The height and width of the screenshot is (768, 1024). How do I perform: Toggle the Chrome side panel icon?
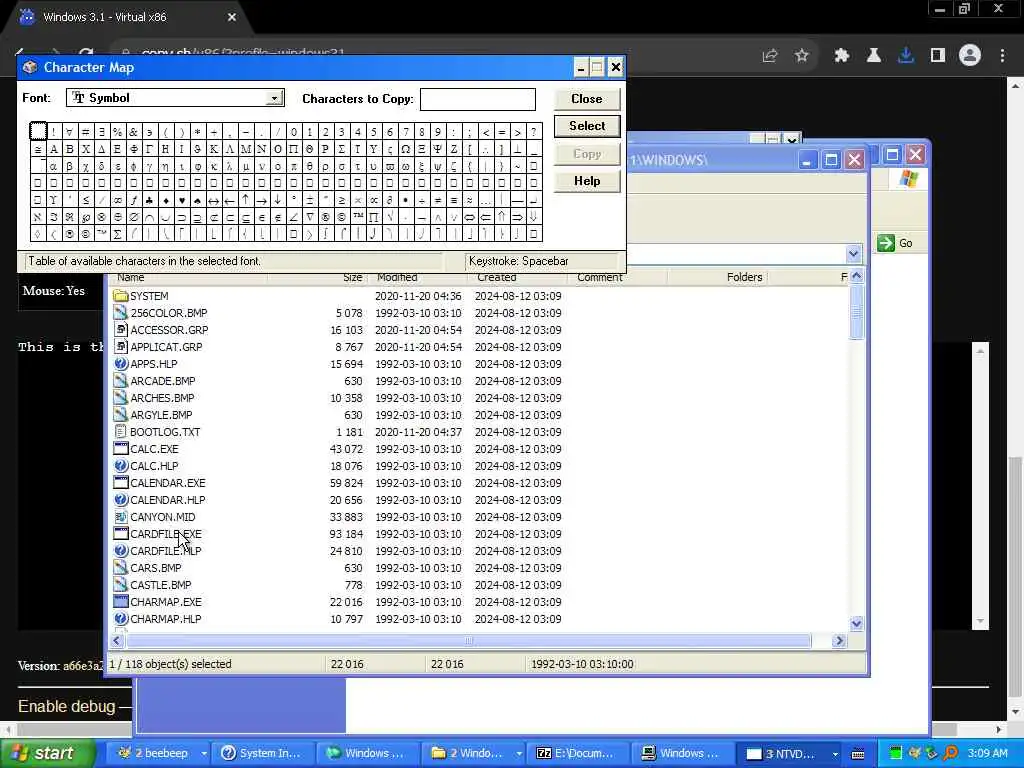938,56
